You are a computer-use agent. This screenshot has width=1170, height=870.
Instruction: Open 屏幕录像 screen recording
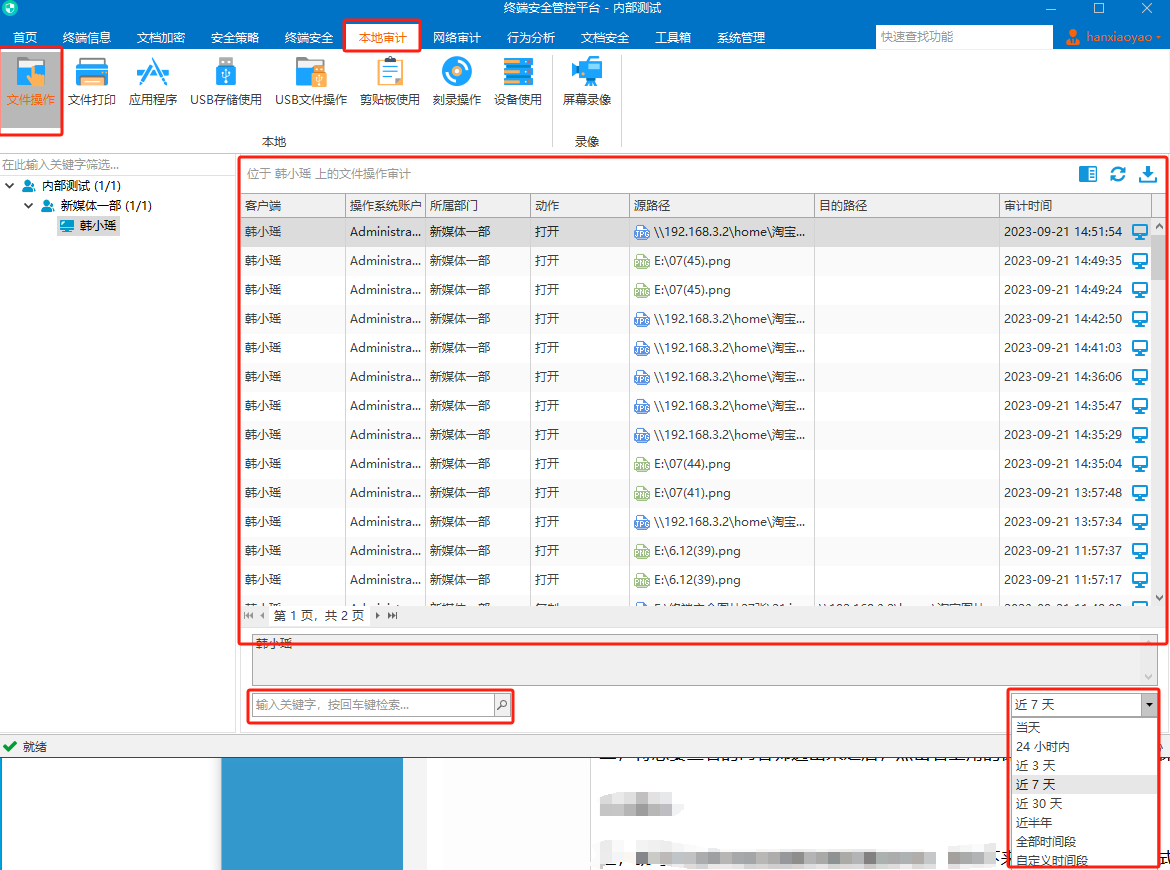[586, 82]
